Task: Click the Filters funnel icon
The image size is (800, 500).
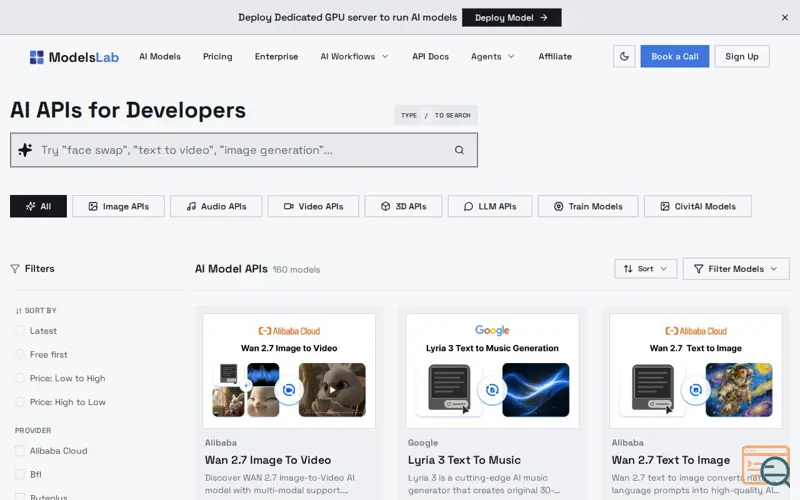Action: point(15,269)
